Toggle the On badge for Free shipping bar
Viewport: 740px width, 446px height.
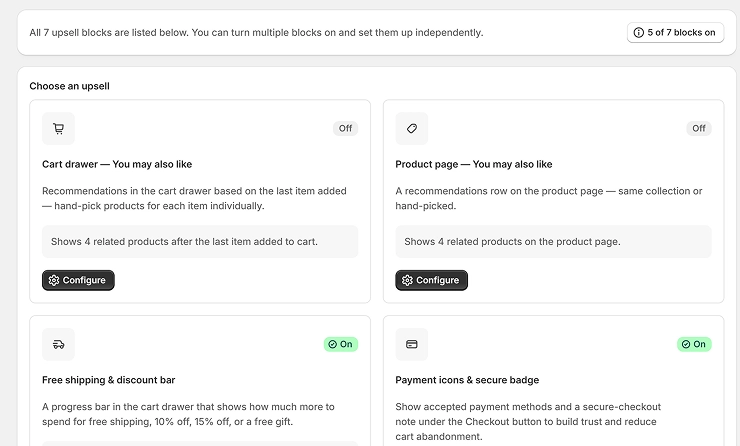[341, 344]
